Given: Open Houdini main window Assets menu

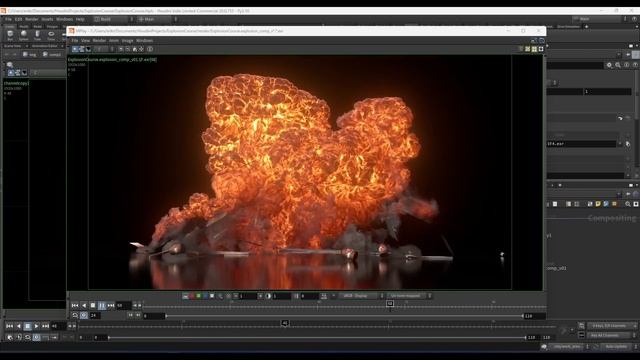Looking at the screenshot, I should click(x=47, y=19).
